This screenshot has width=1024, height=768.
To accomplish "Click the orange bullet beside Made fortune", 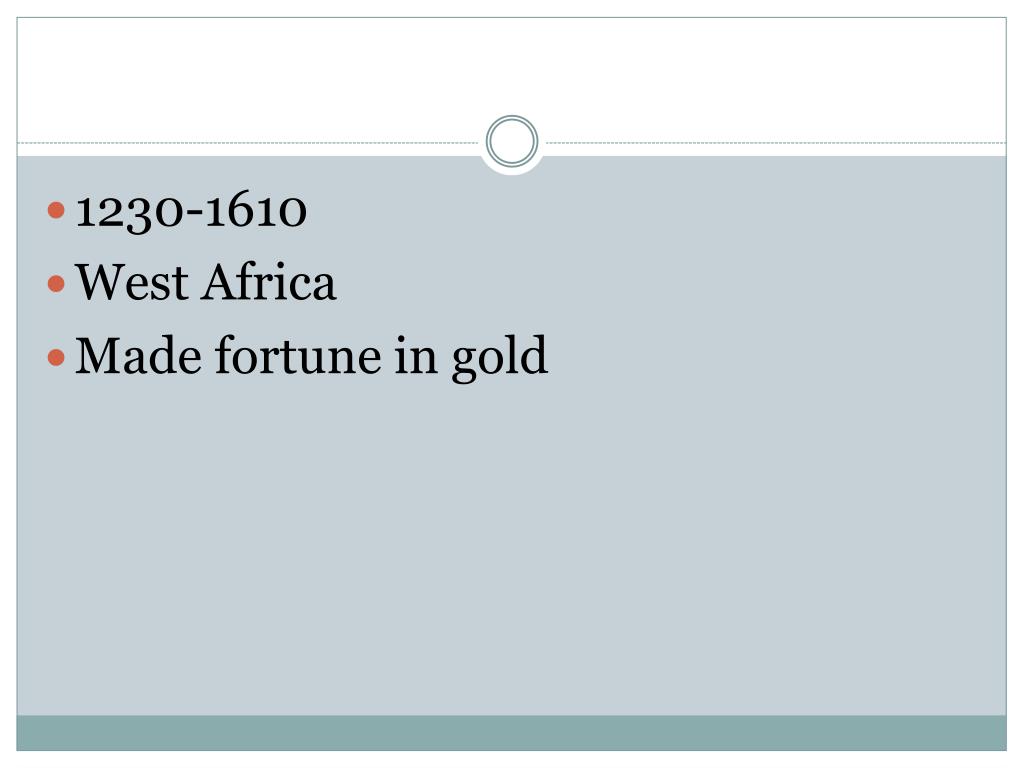I will tap(56, 357).
